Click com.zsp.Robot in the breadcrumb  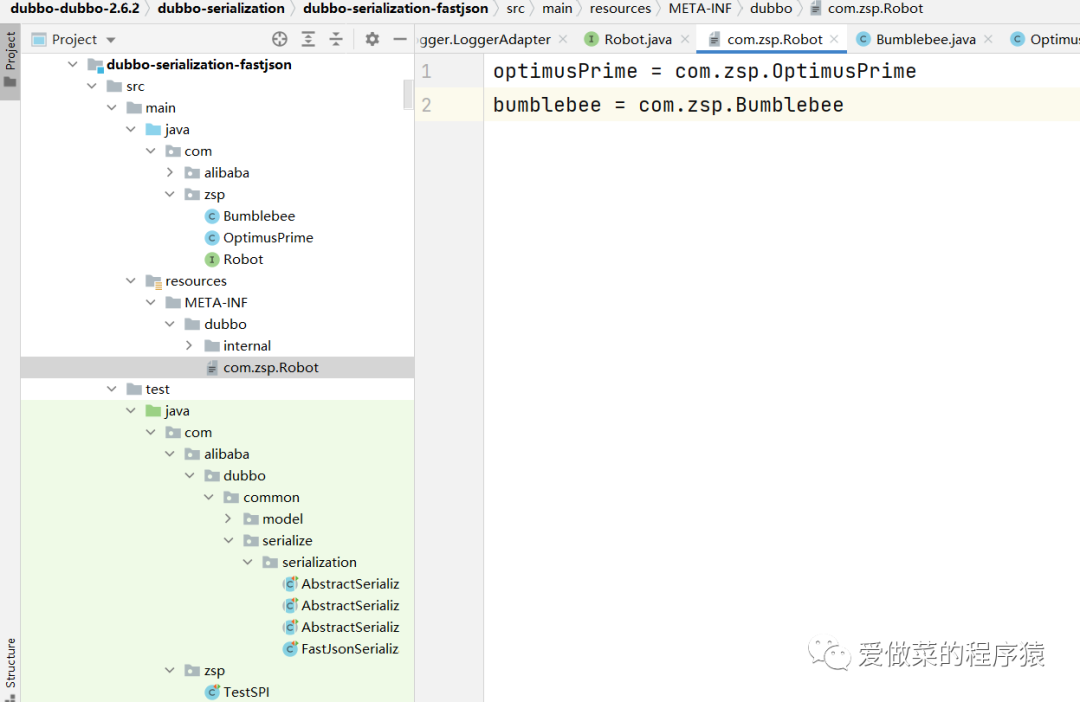tap(875, 8)
